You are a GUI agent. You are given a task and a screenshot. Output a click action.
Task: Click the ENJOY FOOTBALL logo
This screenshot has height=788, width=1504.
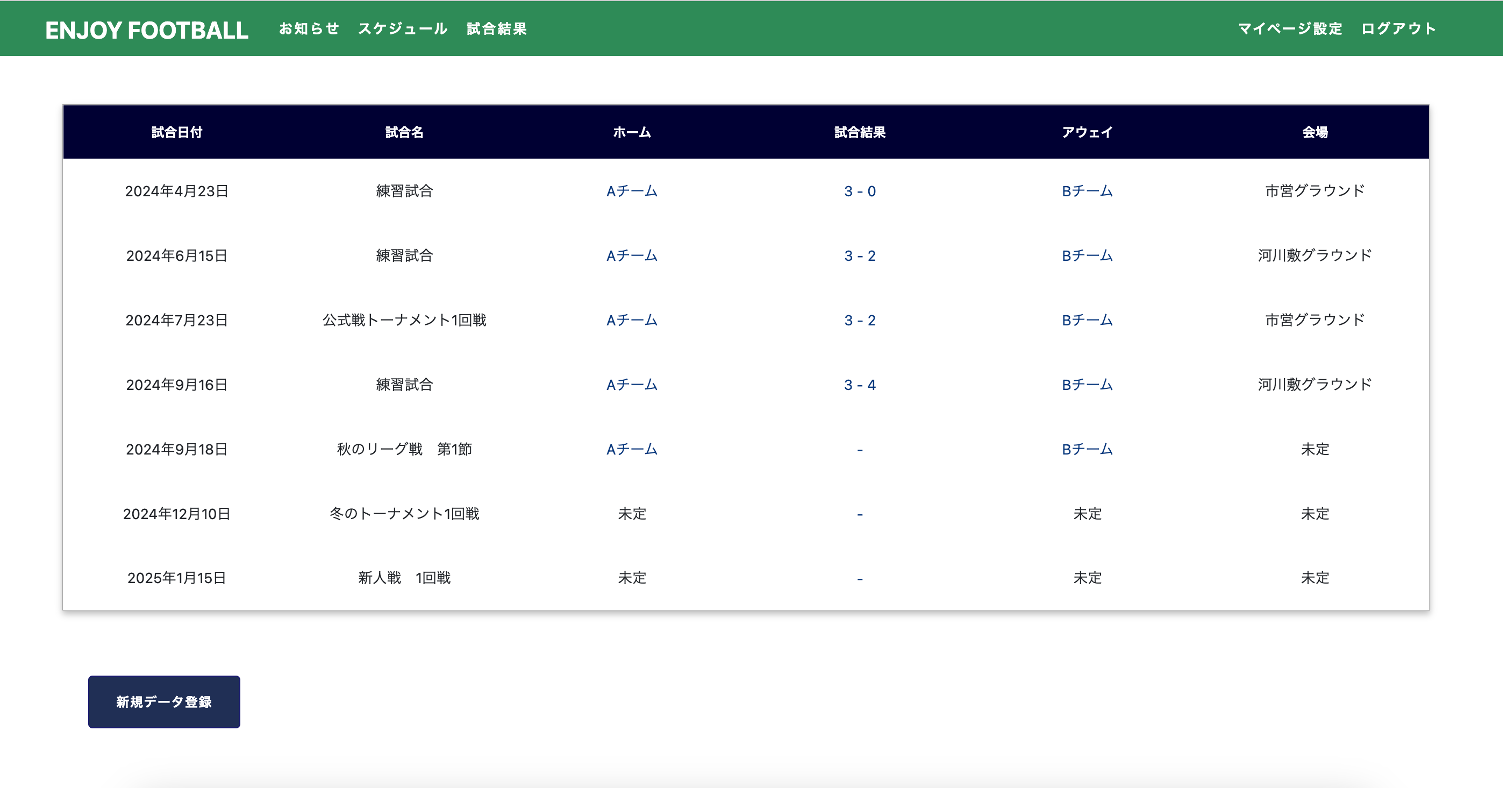145,31
